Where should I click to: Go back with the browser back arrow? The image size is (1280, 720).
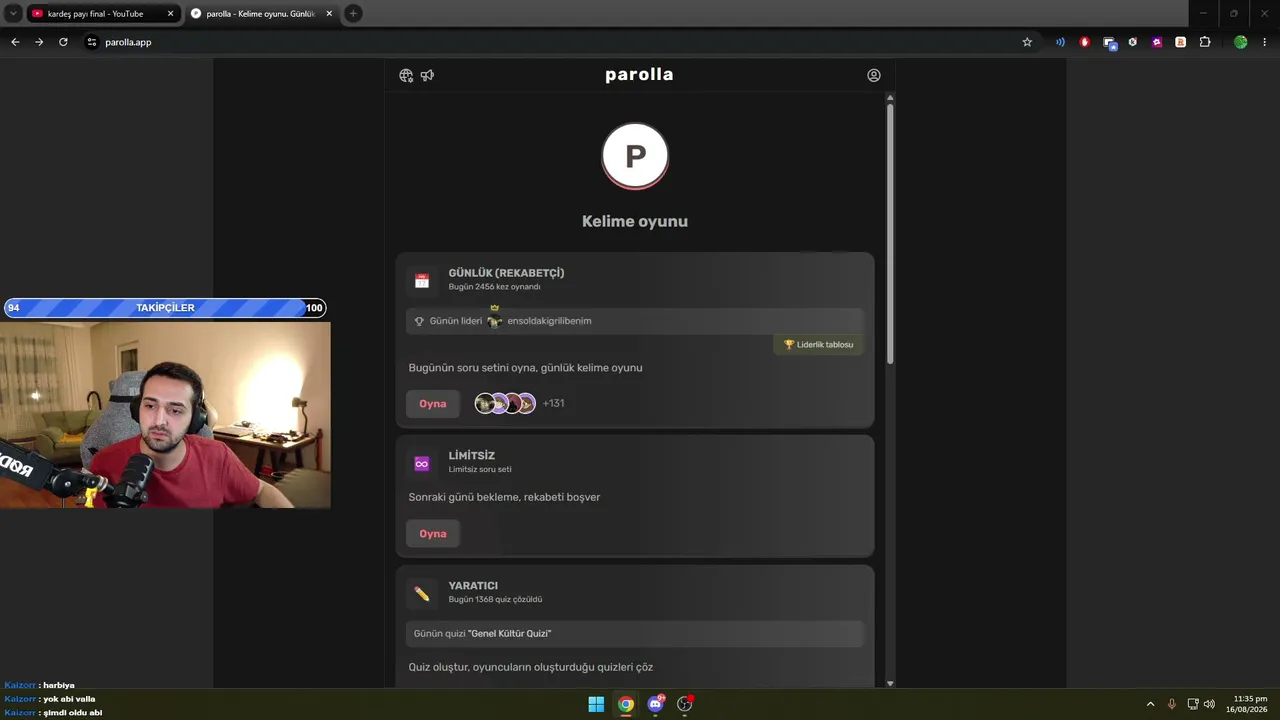pyautogui.click(x=15, y=42)
